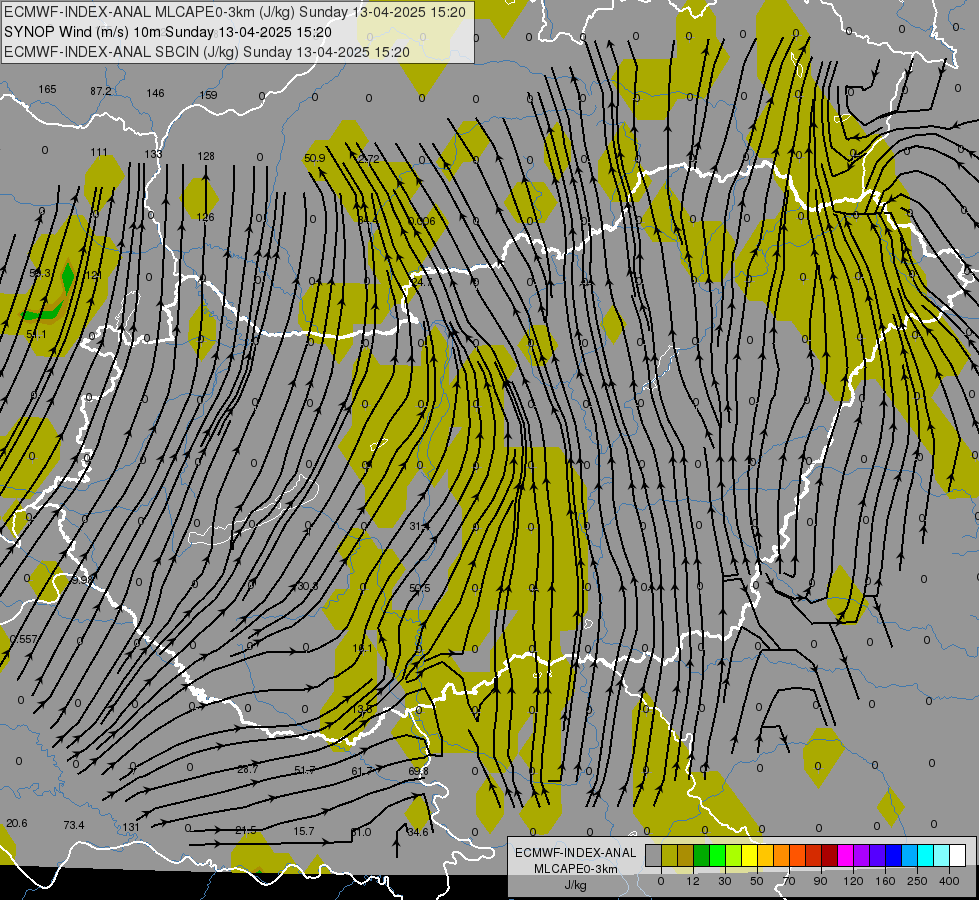
Task: Click legend label ECMWF-INDEX-ANAL
Action: coord(576,853)
